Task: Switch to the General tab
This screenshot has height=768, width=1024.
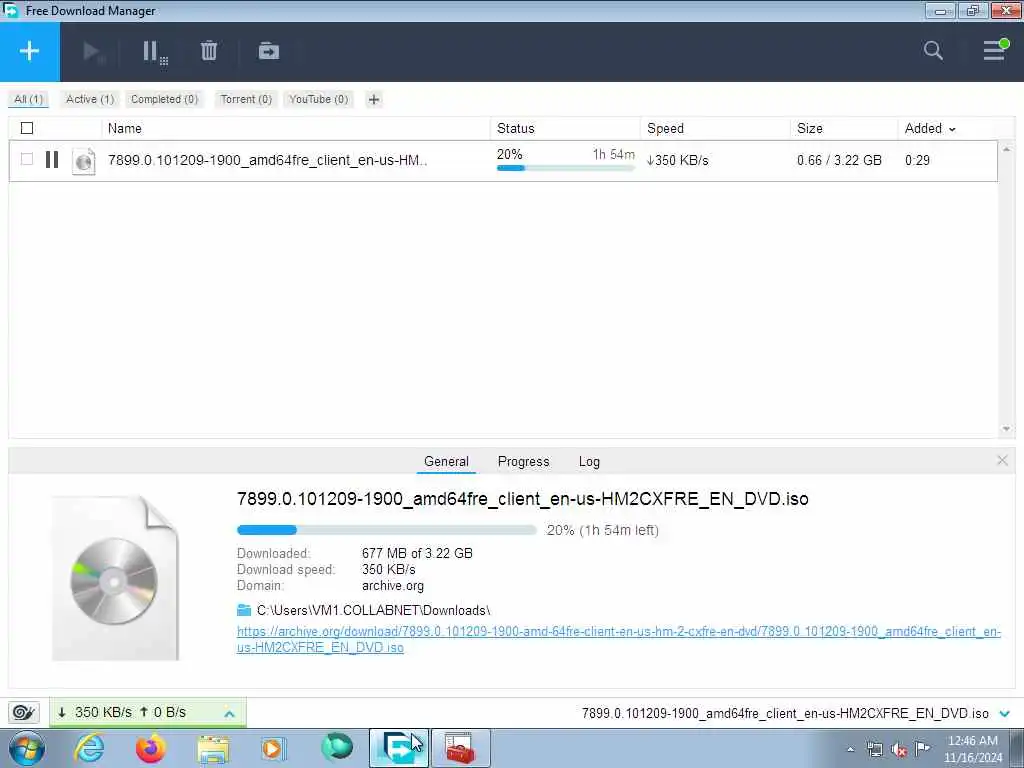Action: [446, 461]
